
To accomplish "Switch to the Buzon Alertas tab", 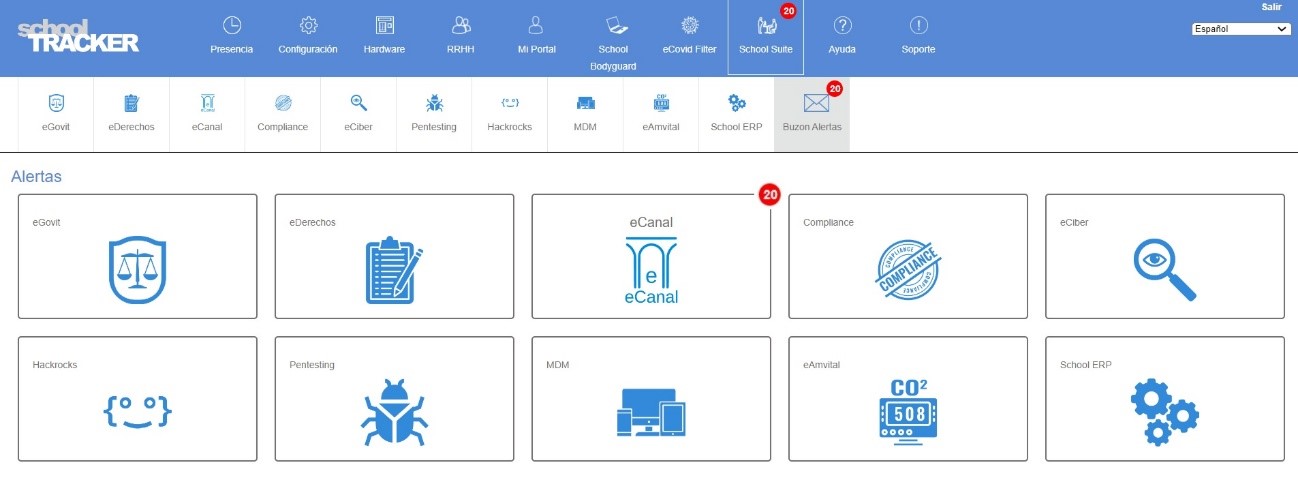I will click(811, 114).
